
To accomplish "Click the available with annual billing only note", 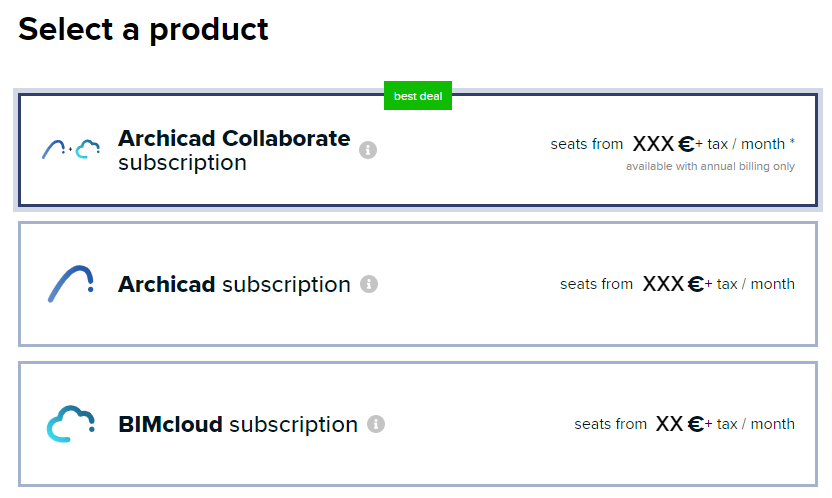I will coord(710,167).
